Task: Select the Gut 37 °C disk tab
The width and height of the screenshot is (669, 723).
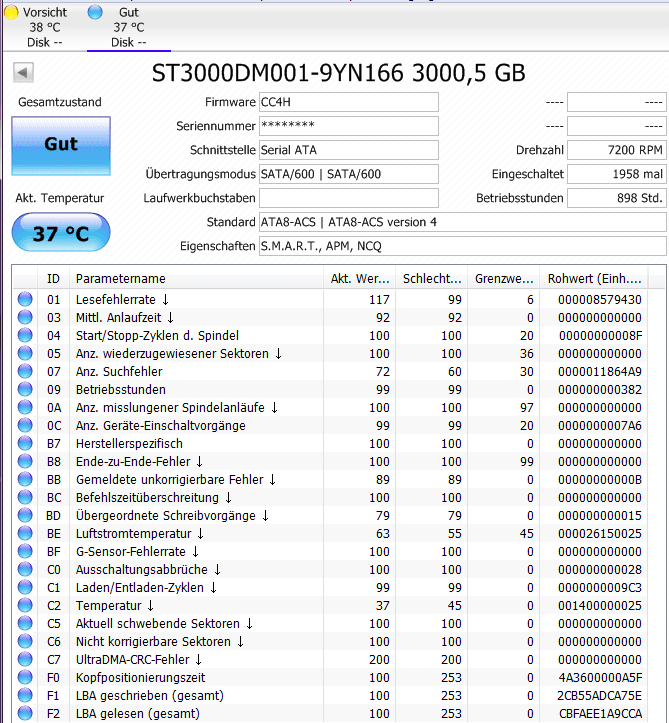Action: 129,27
